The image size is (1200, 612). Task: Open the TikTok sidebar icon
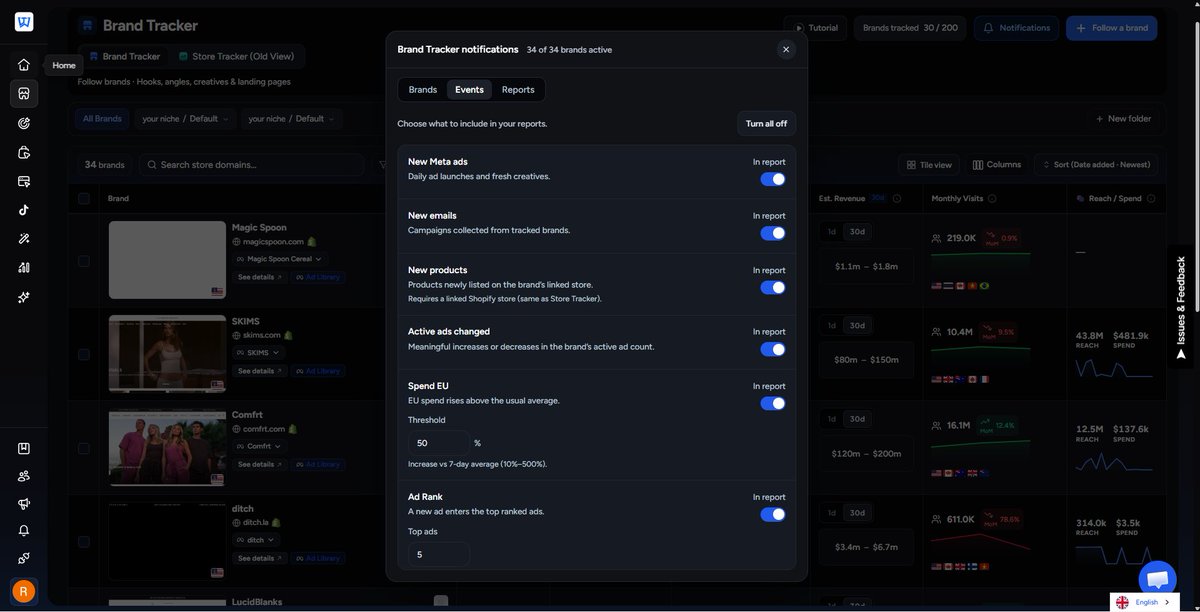pos(23,210)
